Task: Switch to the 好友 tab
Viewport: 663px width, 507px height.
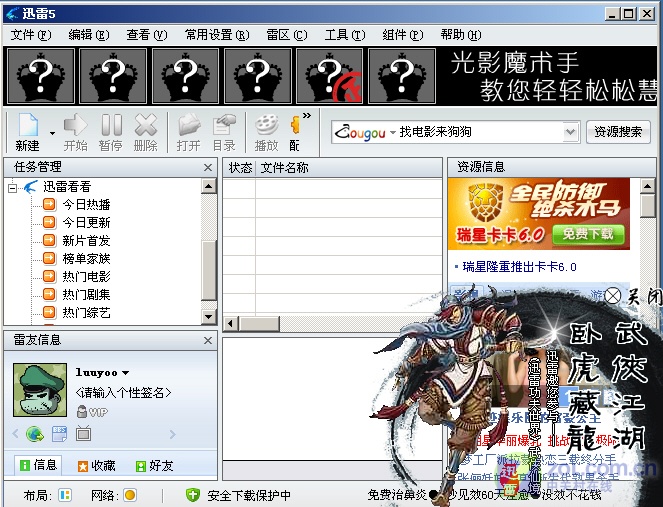Action: coord(154,466)
